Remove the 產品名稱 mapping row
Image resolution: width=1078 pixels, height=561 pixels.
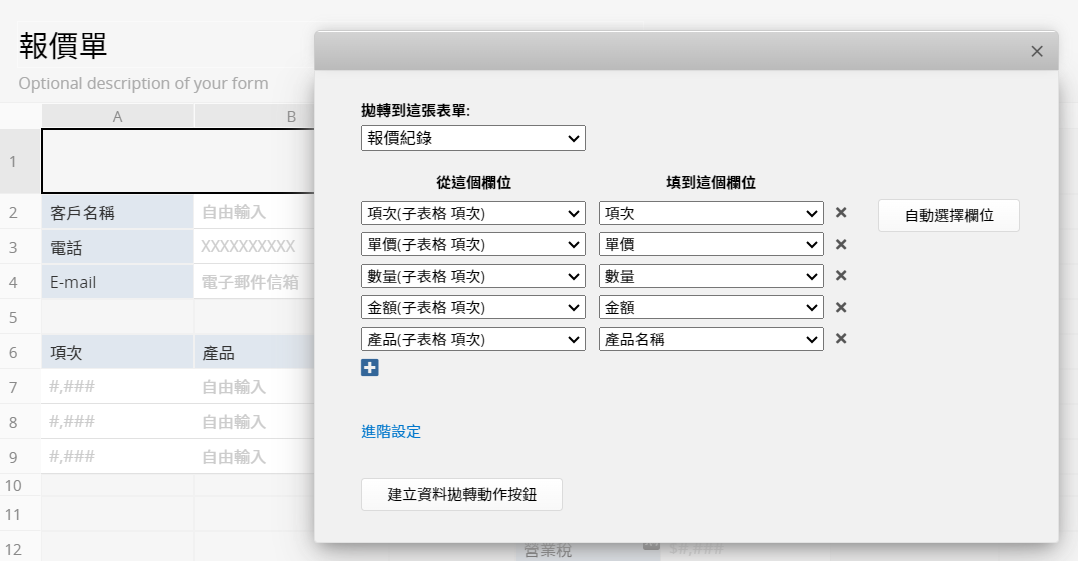(x=841, y=339)
